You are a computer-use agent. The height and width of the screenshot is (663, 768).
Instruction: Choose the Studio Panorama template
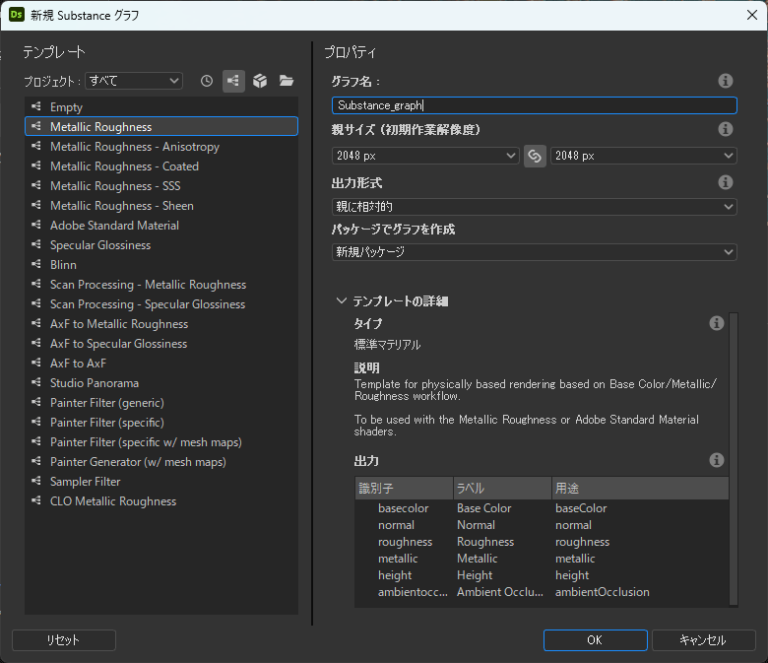(x=94, y=383)
